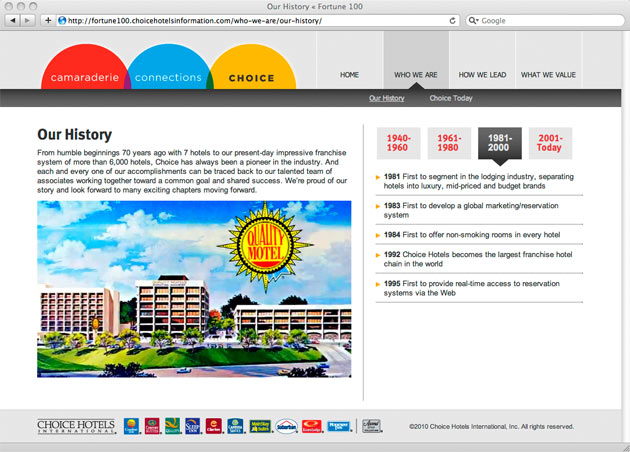Click the blue connections semicircle logo
The width and height of the screenshot is (630, 452).
(169, 67)
